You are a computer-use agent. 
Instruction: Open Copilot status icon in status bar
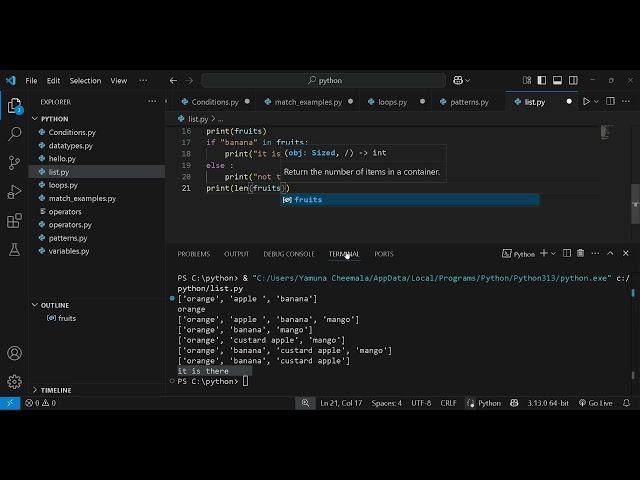[514, 403]
